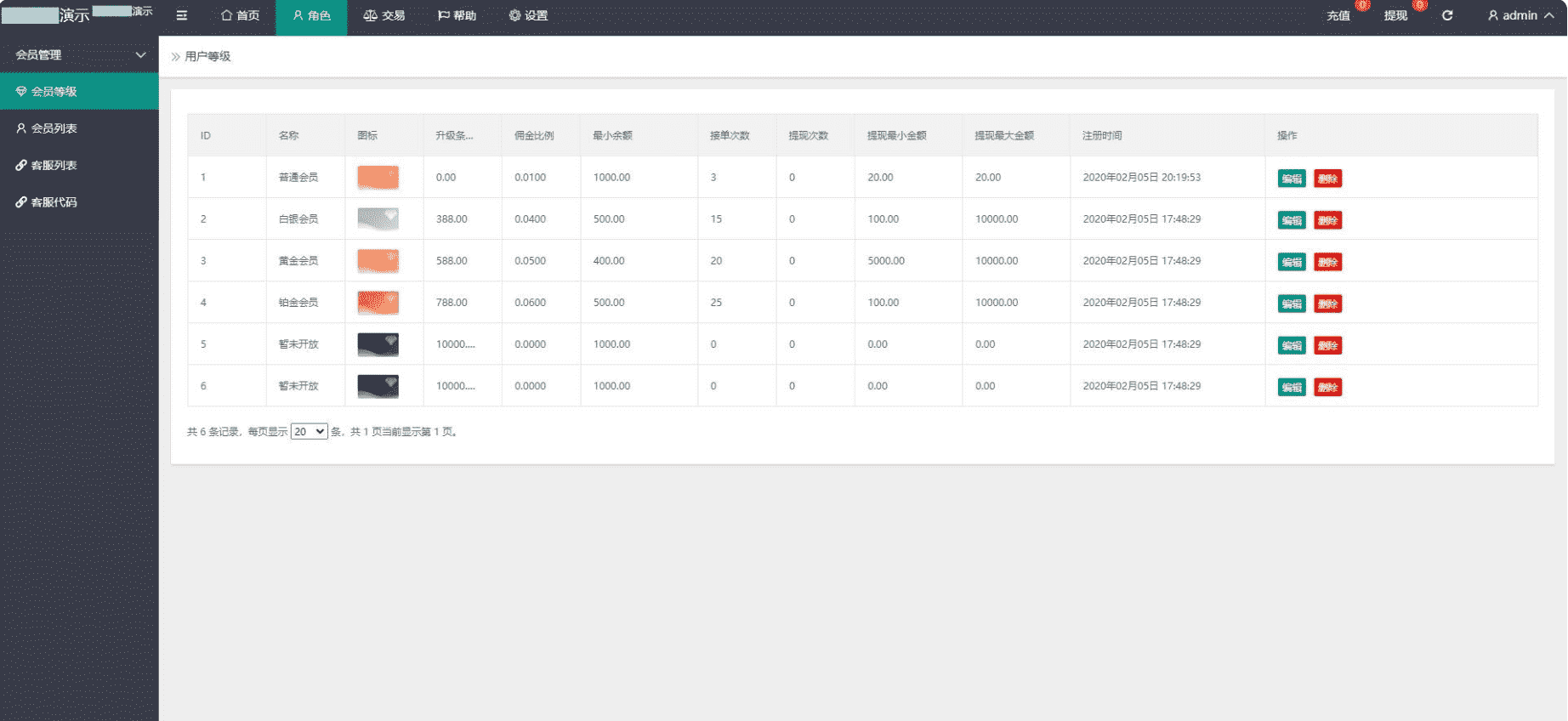Open 客服代码 in the sidebar
Image resolution: width=1568 pixels, height=721 pixels.
79,202
